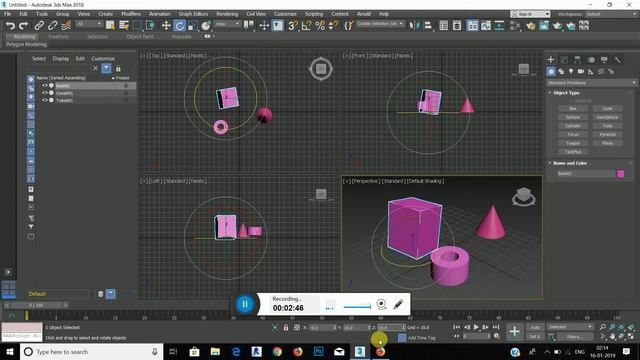Open the Graph Editors menu
The height and width of the screenshot is (360, 640).
click(x=193, y=14)
